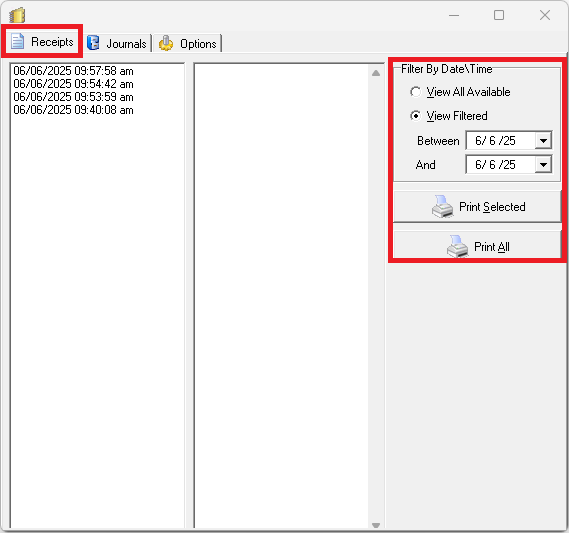Click the scroll down arrow in preview pane
This screenshot has height=533, width=569.
coord(376,525)
